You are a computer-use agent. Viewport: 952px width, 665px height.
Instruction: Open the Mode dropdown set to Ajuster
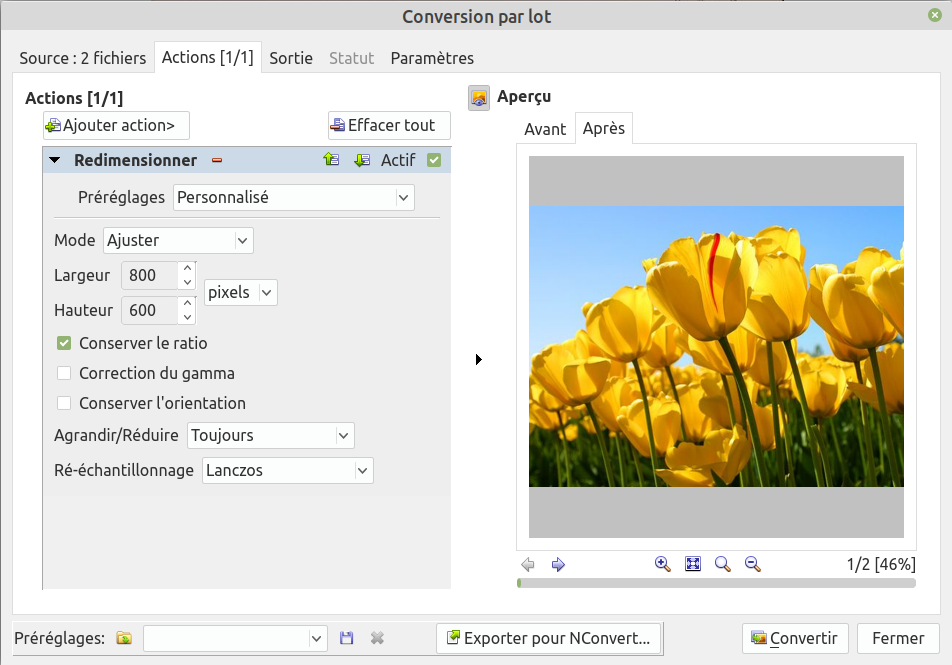pyautogui.click(x=178, y=240)
